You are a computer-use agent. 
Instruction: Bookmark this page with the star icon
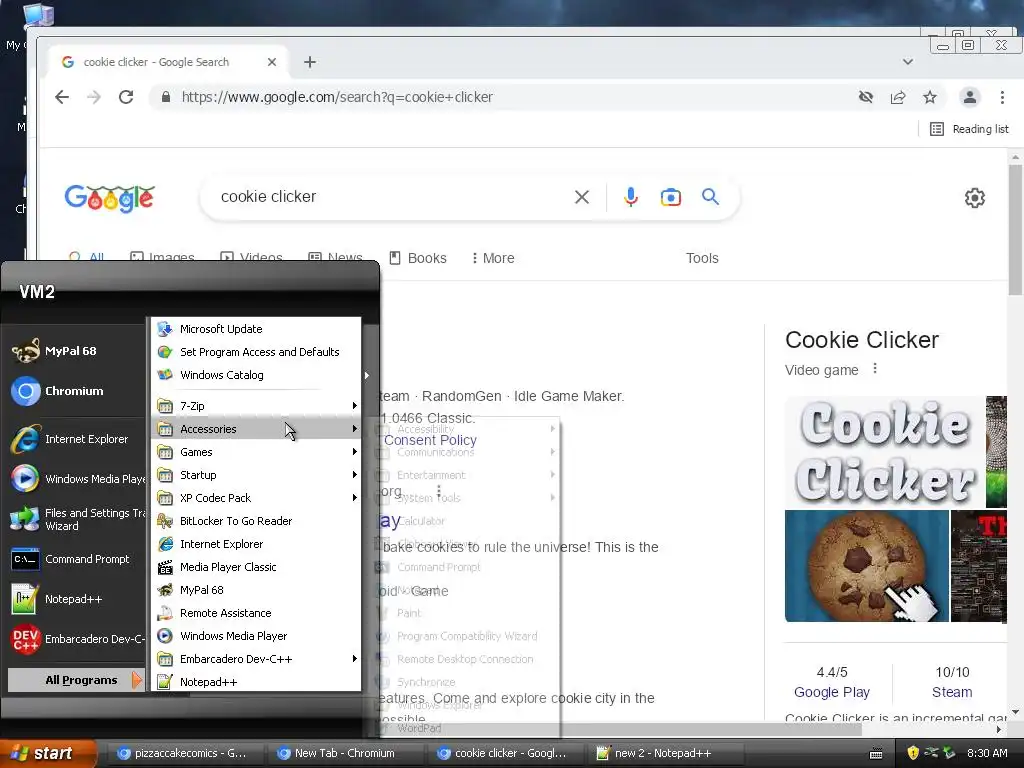[x=930, y=97]
